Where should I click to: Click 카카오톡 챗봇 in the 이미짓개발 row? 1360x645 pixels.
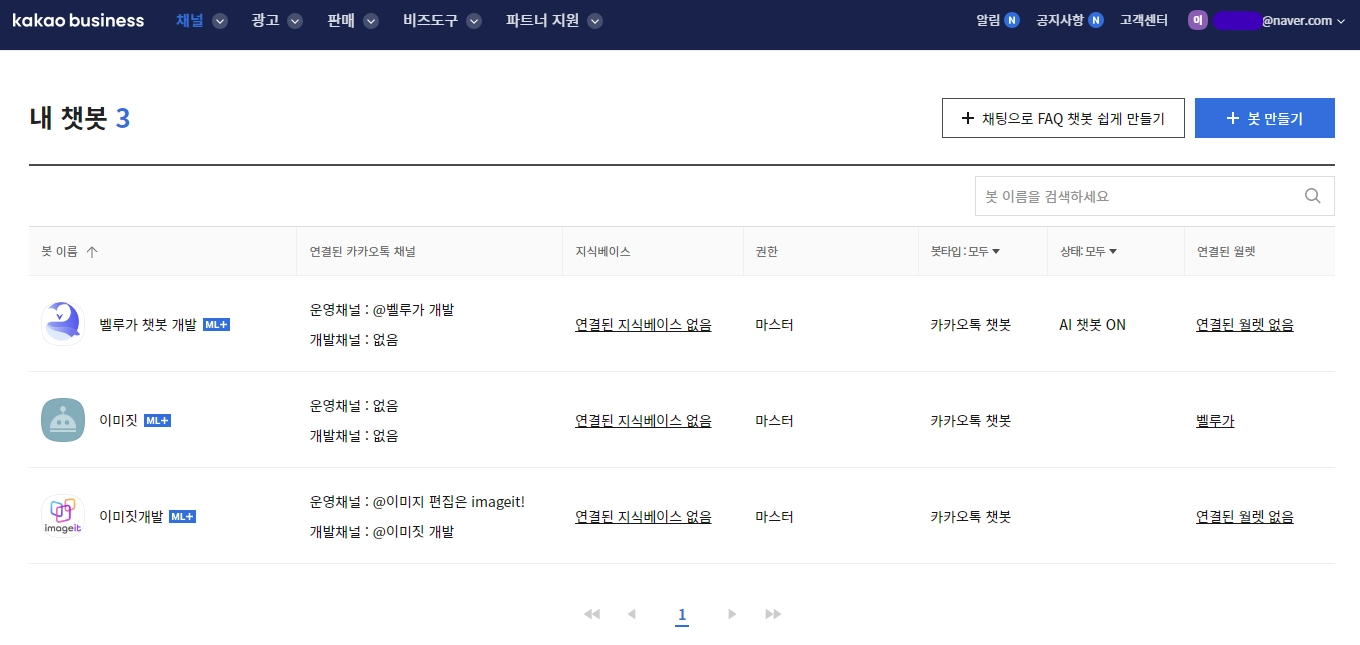click(x=970, y=517)
